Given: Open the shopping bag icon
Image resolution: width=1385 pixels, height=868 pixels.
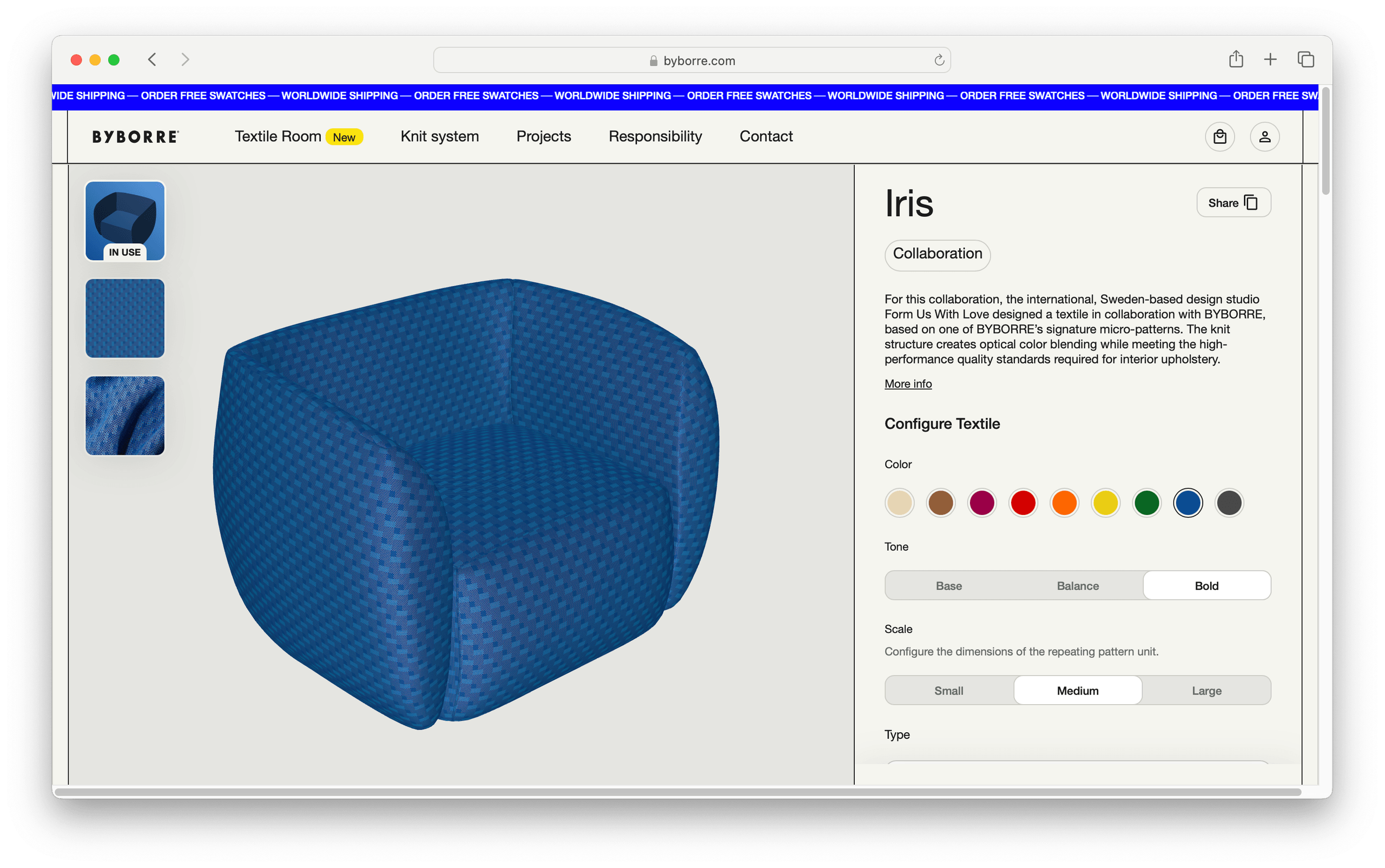Looking at the screenshot, I should tap(1219, 137).
